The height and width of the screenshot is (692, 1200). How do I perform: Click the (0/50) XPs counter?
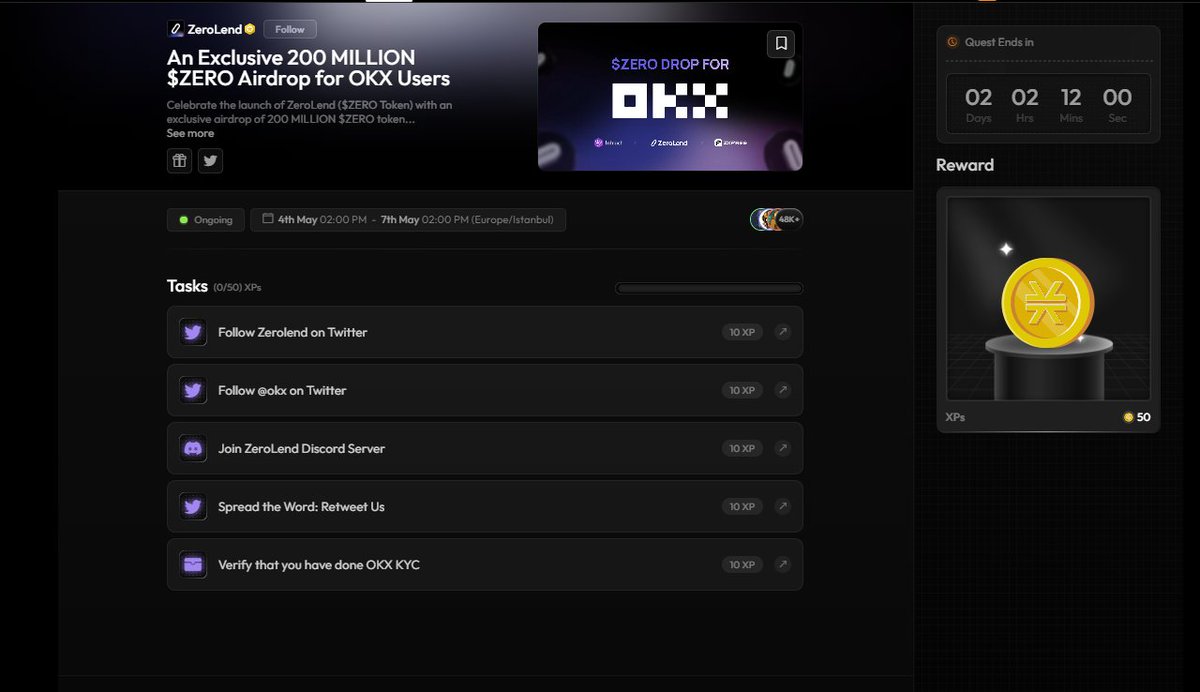click(237, 288)
